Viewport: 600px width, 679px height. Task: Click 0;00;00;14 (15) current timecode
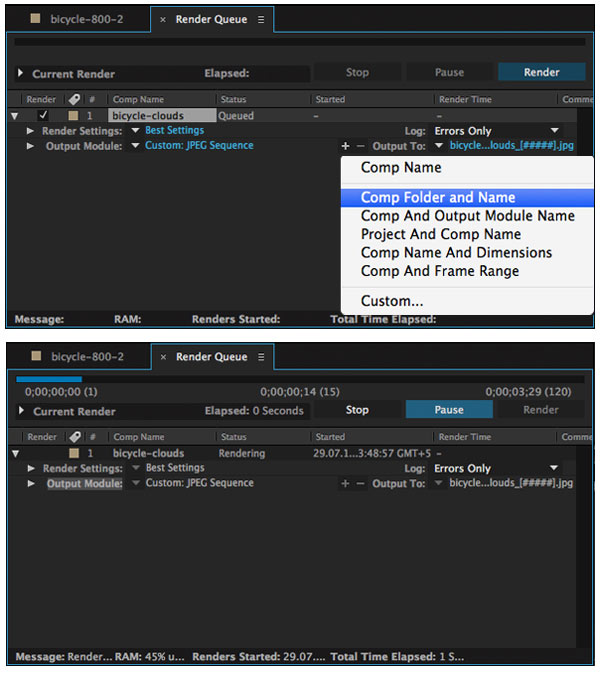pyautogui.click(x=300, y=392)
